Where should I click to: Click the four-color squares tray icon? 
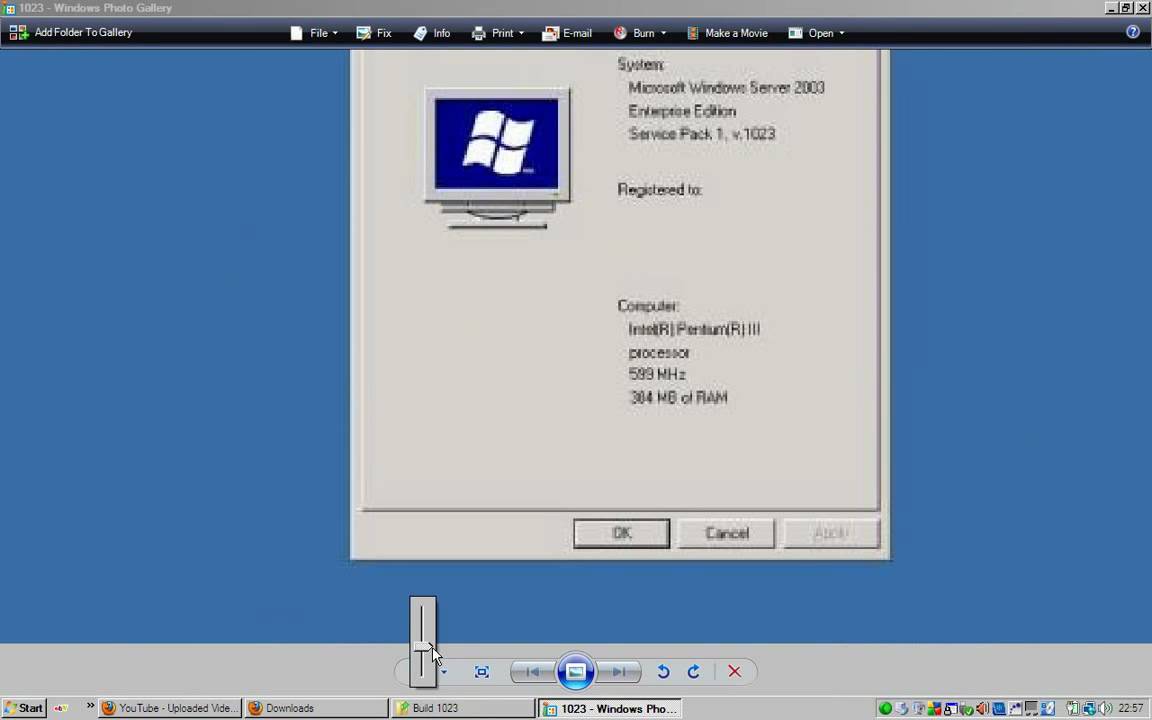(x=935, y=708)
